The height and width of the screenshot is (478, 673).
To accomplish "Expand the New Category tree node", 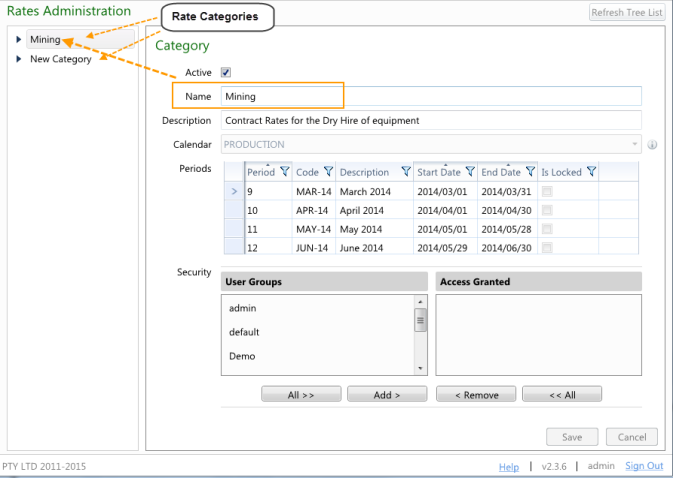I will pos(18,59).
